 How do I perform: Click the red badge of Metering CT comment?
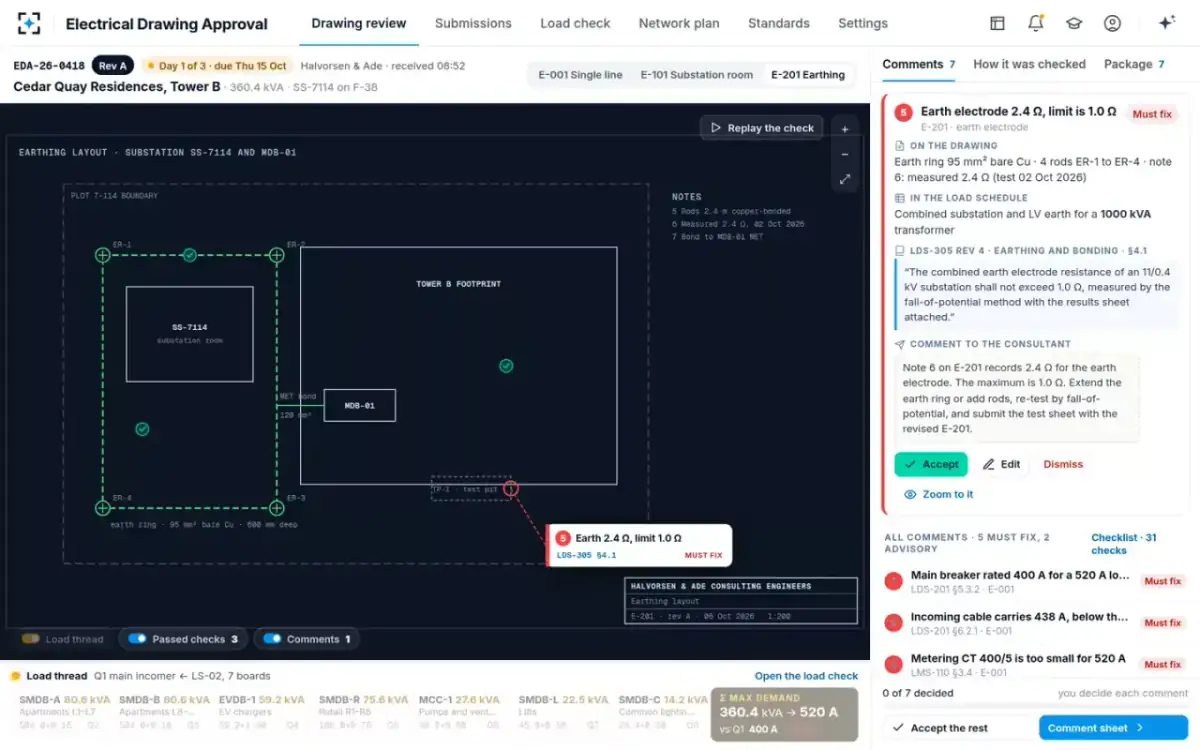[x=894, y=663]
